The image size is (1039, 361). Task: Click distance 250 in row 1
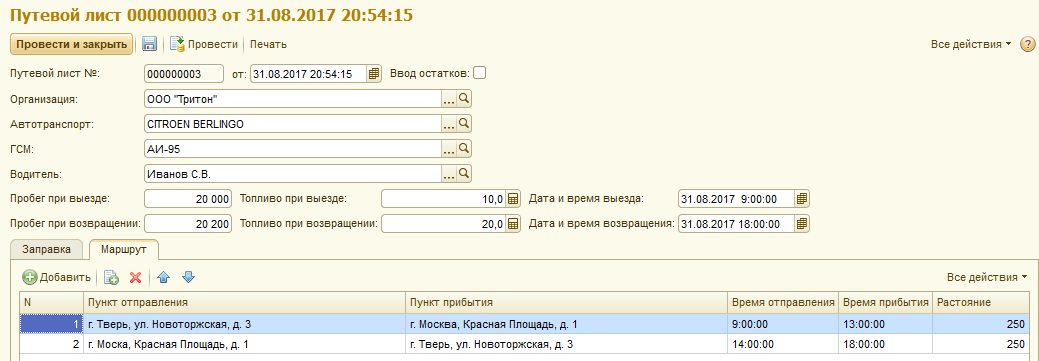pos(981,325)
